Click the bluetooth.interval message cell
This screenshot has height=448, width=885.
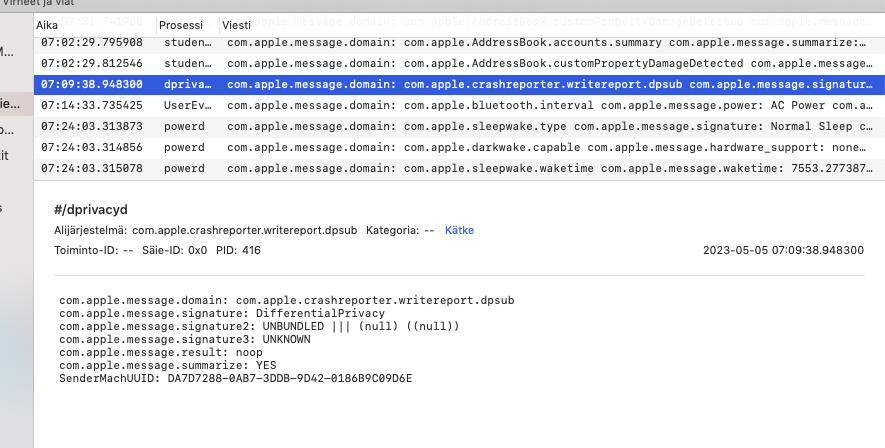tap(550, 106)
